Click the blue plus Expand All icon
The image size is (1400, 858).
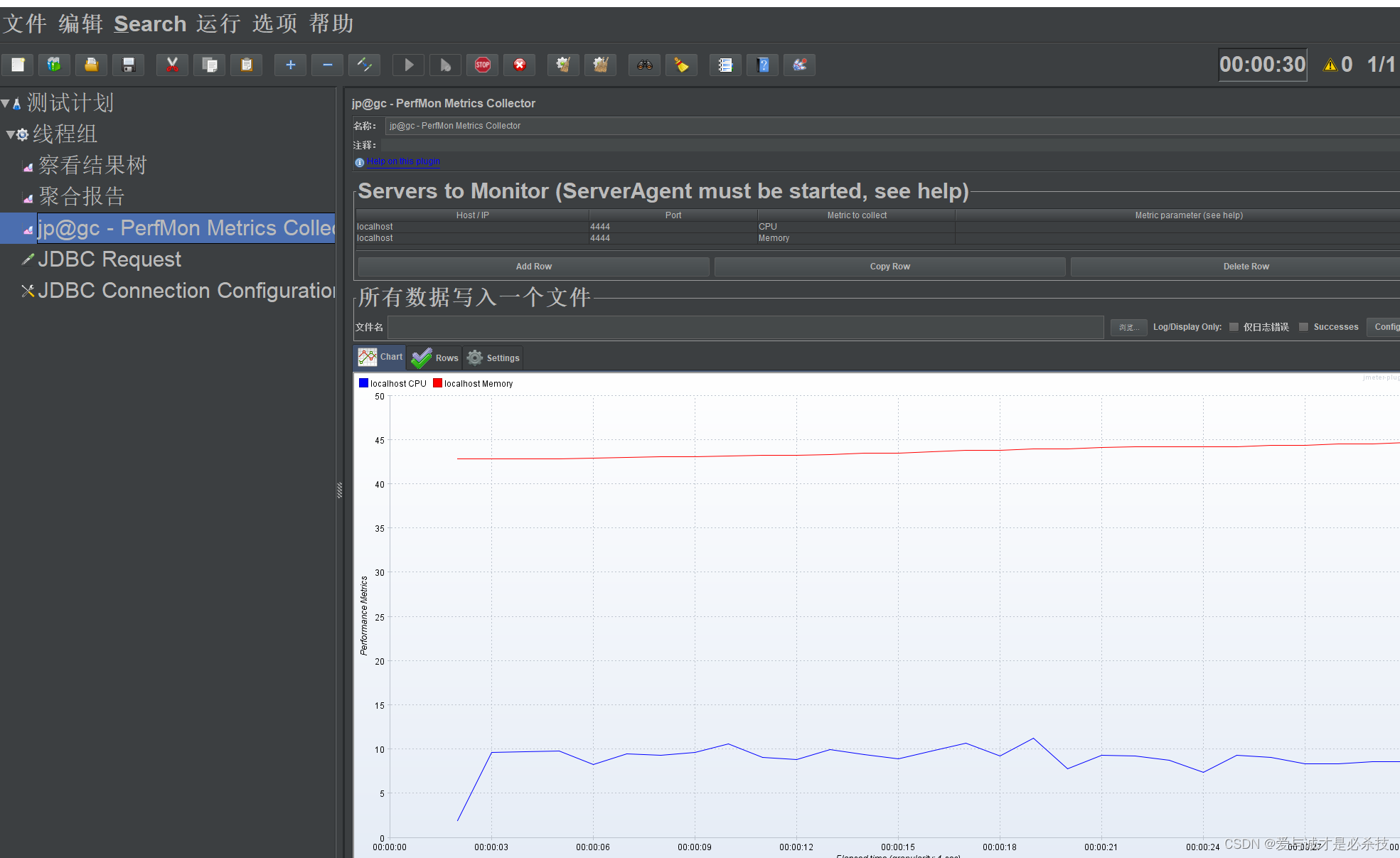(291, 65)
